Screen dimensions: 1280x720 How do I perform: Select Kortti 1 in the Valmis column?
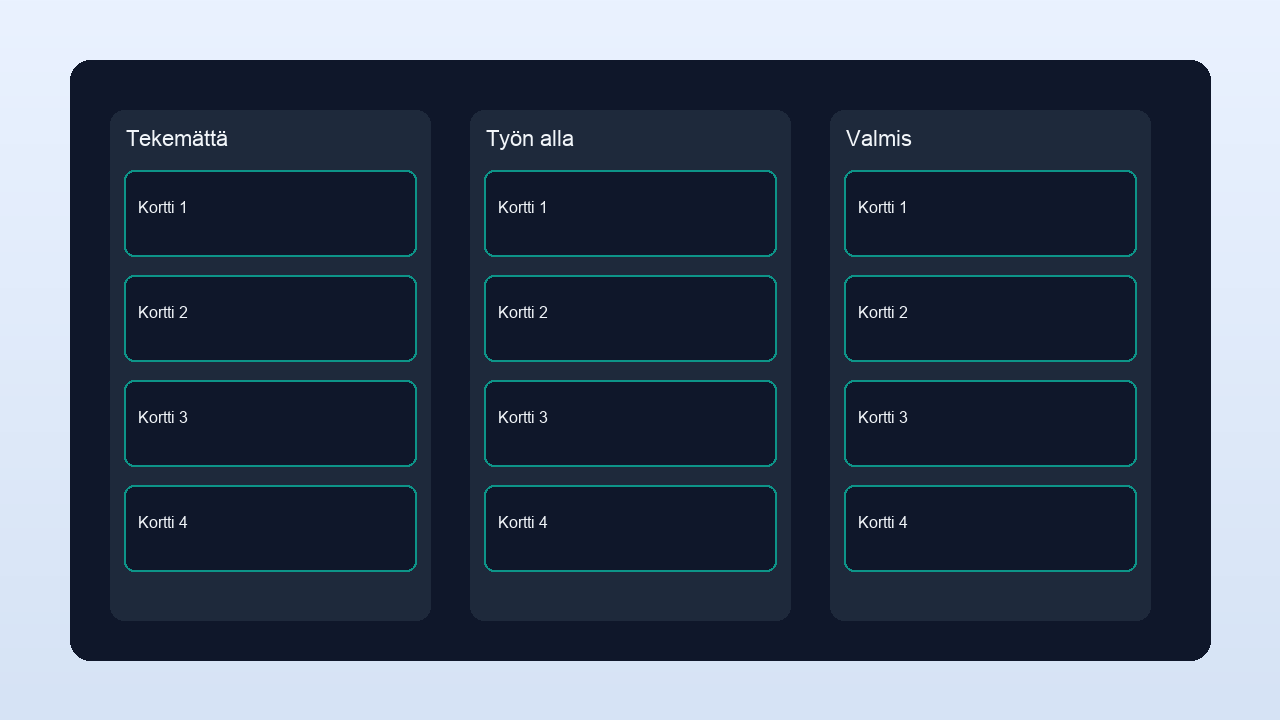click(x=990, y=213)
